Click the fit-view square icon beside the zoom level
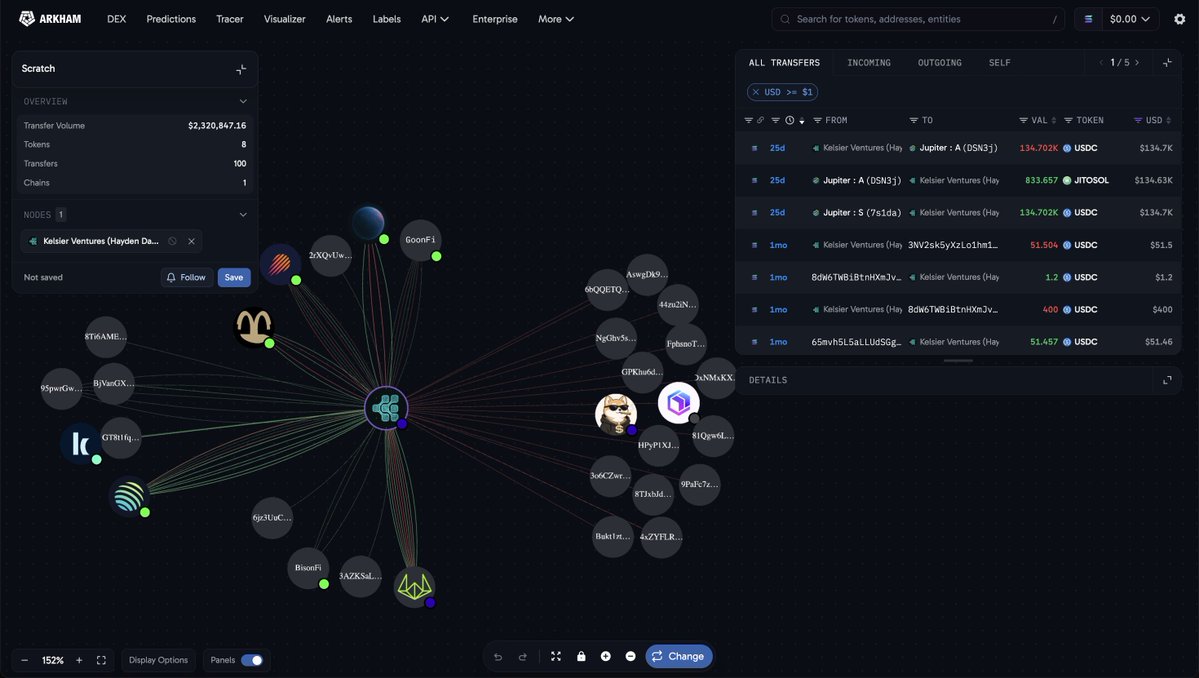The height and width of the screenshot is (678, 1199). (x=101, y=660)
